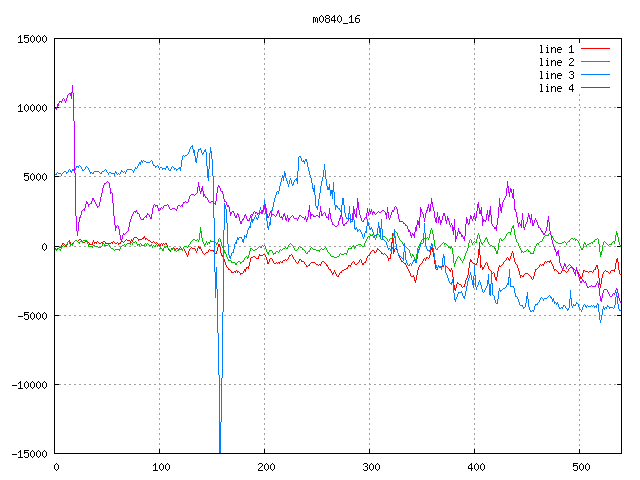Click the chart title m0840_16
Image resolution: width=640 pixels, height=480 pixels.
tap(338, 19)
